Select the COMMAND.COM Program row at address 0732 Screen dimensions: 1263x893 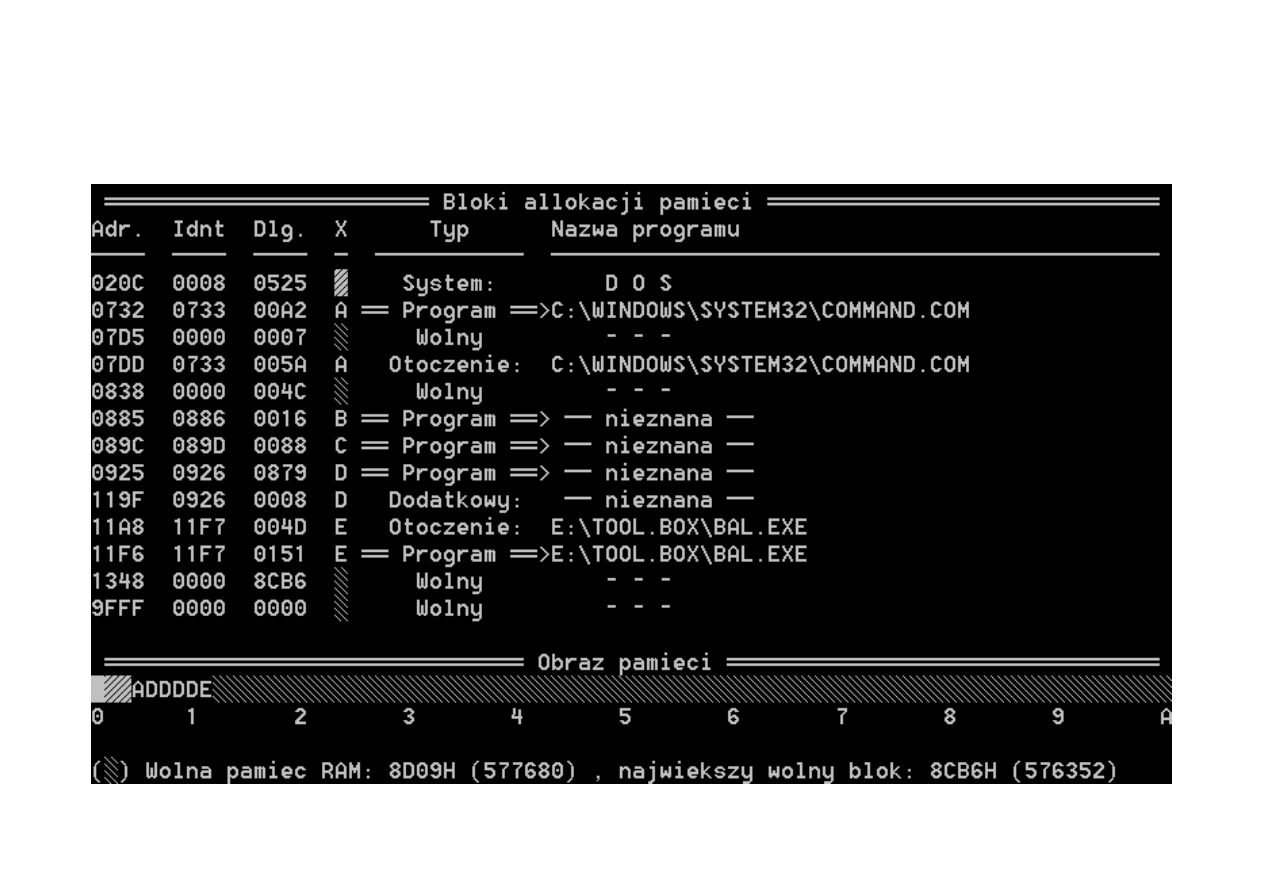(530, 310)
